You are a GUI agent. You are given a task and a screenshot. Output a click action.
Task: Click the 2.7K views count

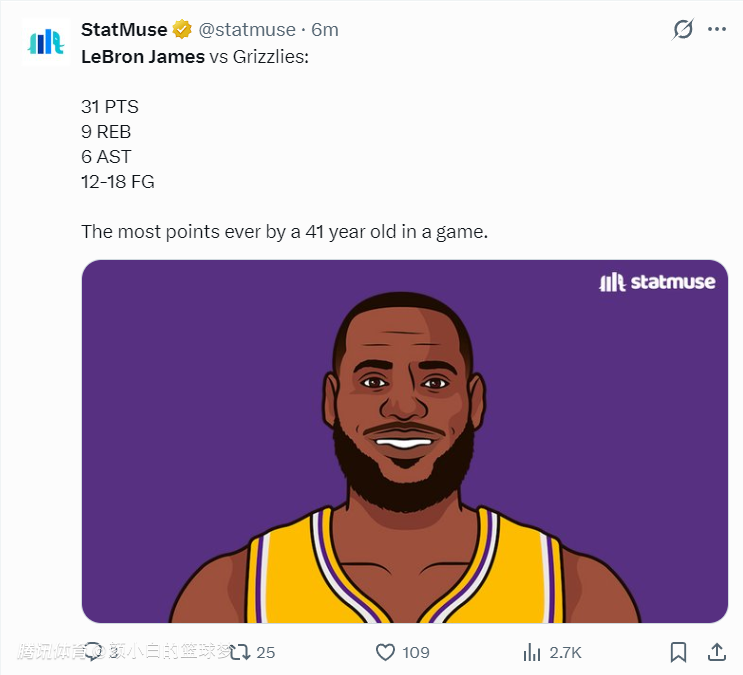point(565,652)
